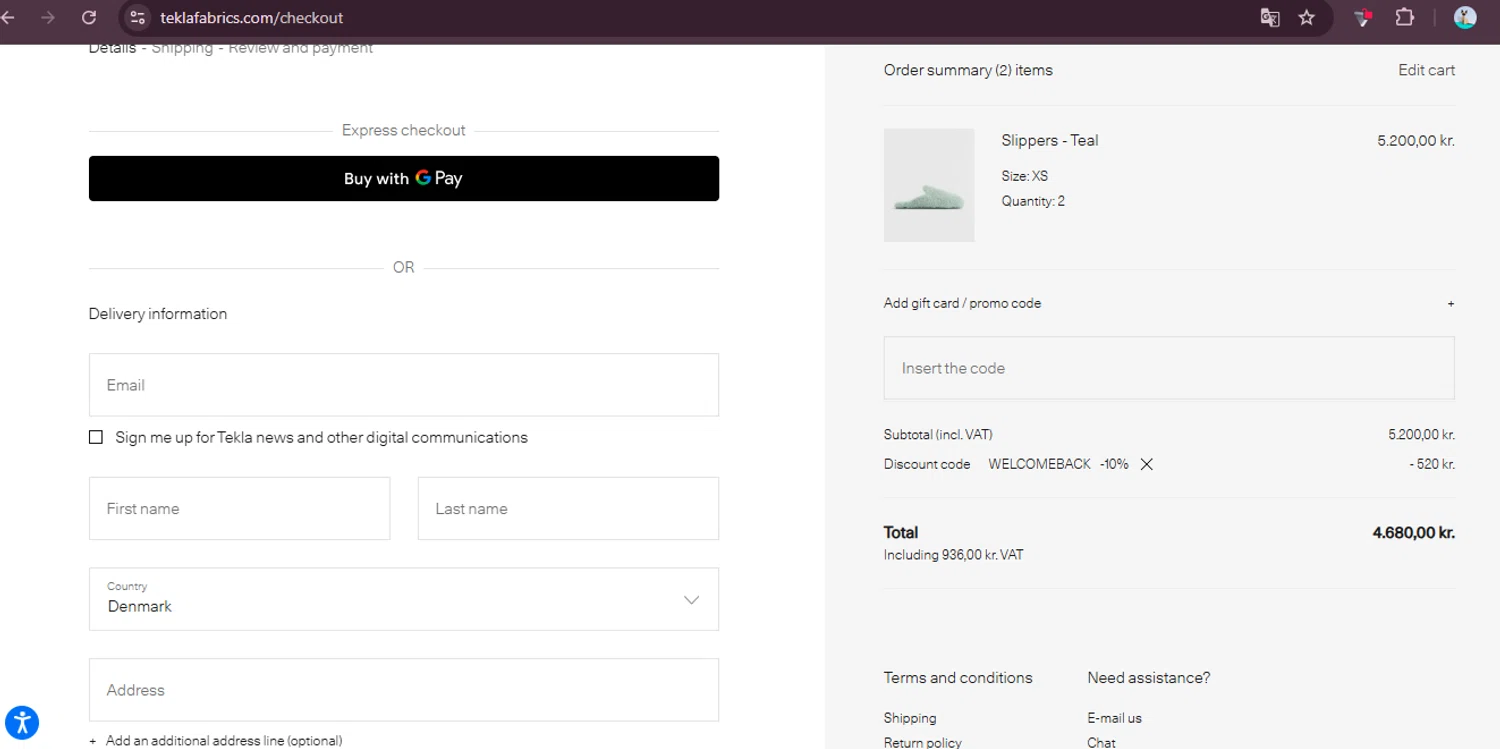Click the discount amount - 520 kr.
The image size is (1500, 749).
pyautogui.click(x=1432, y=464)
